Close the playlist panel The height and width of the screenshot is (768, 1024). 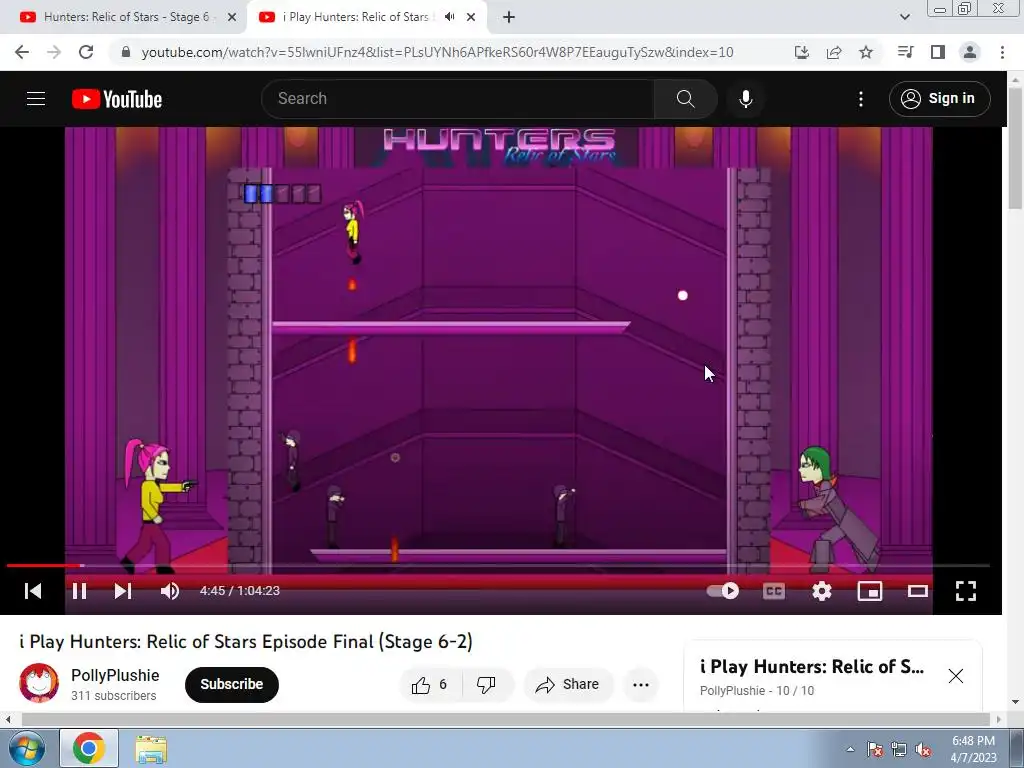click(x=955, y=676)
